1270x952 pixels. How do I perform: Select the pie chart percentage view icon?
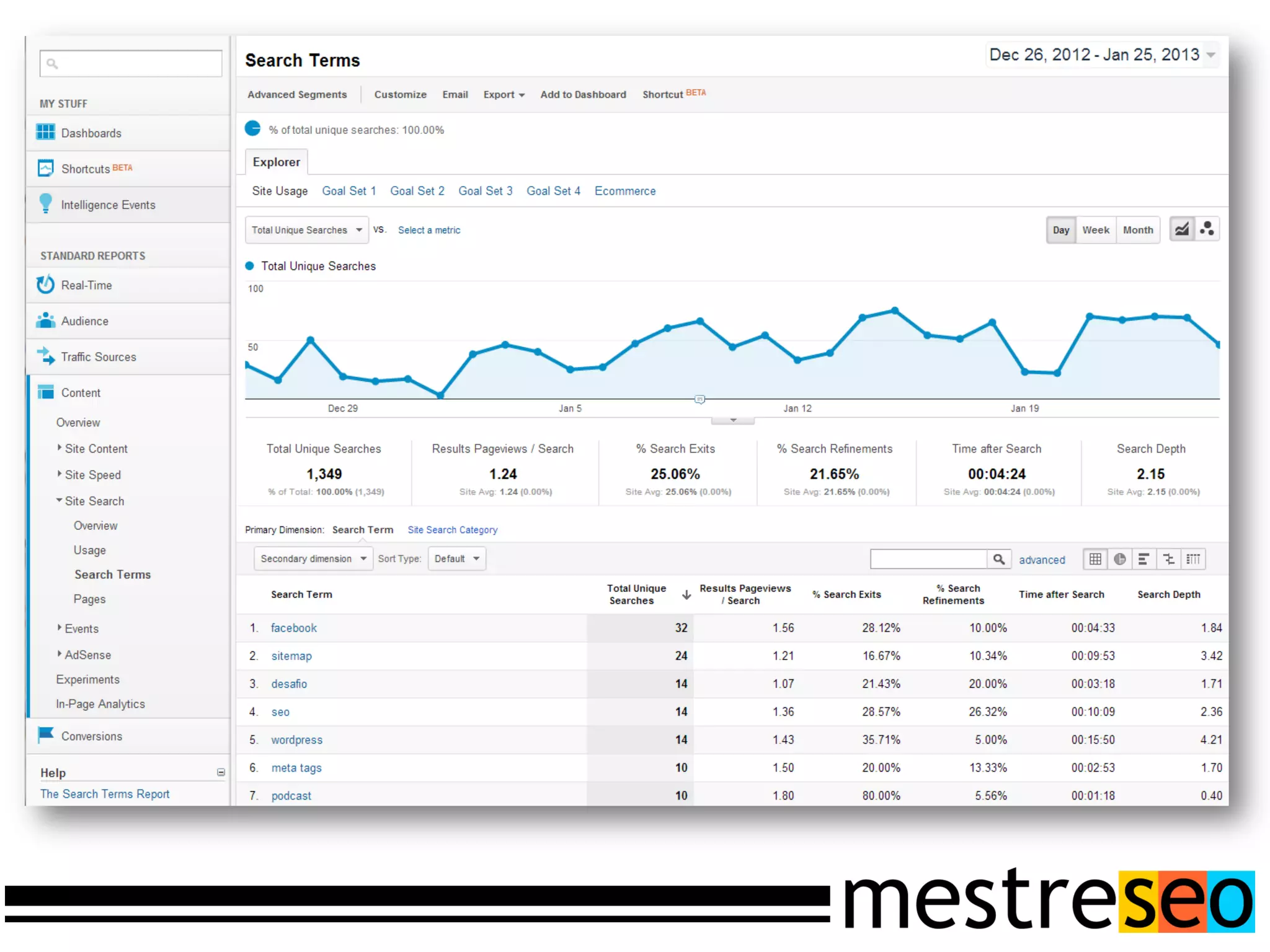coord(1119,559)
